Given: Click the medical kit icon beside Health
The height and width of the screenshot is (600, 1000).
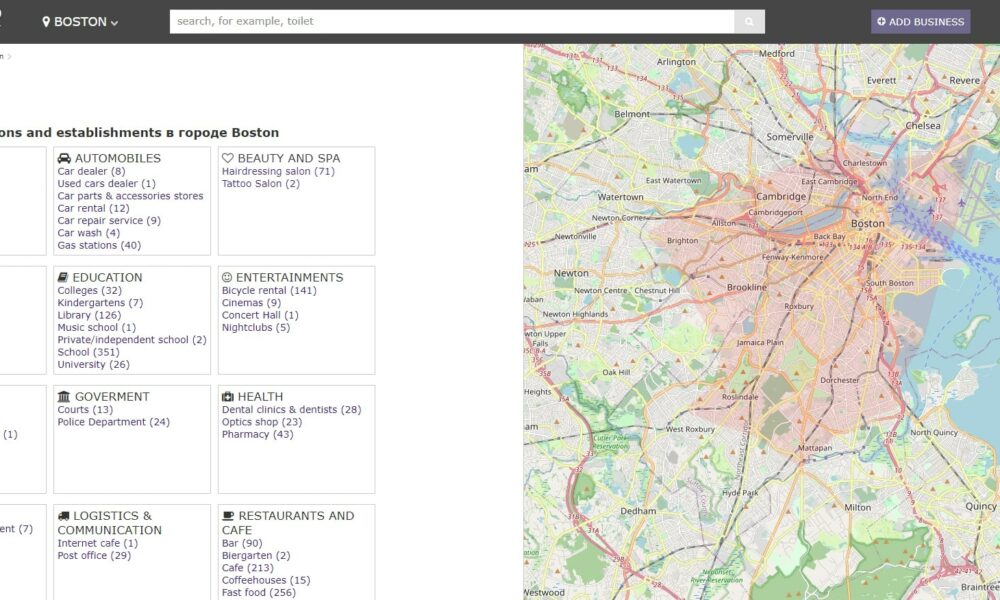Looking at the screenshot, I should [227, 397].
